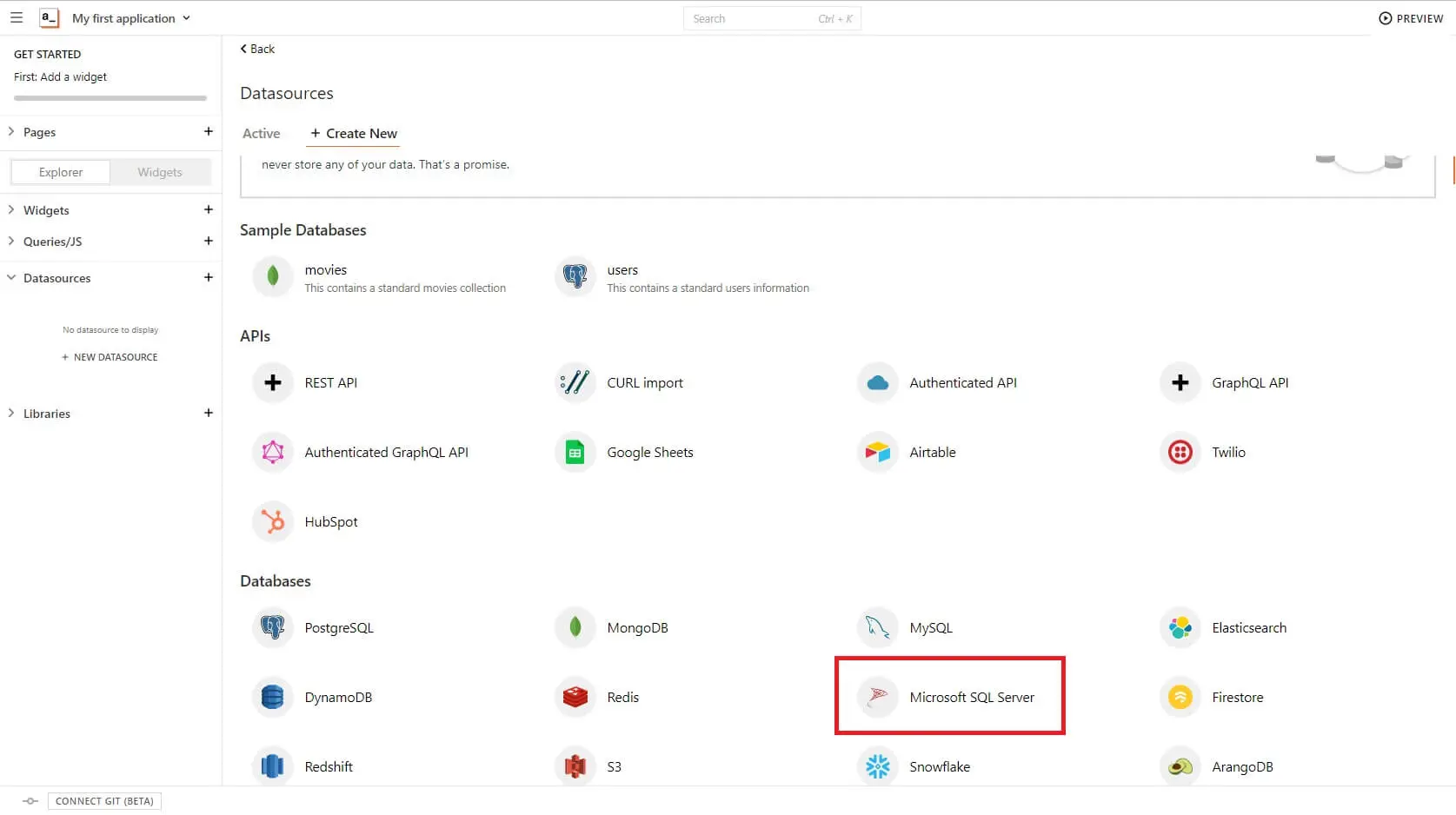This screenshot has height=815, width=1456.
Task: Switch to the Explorer toggle tab
Action: tap(61, 172)
